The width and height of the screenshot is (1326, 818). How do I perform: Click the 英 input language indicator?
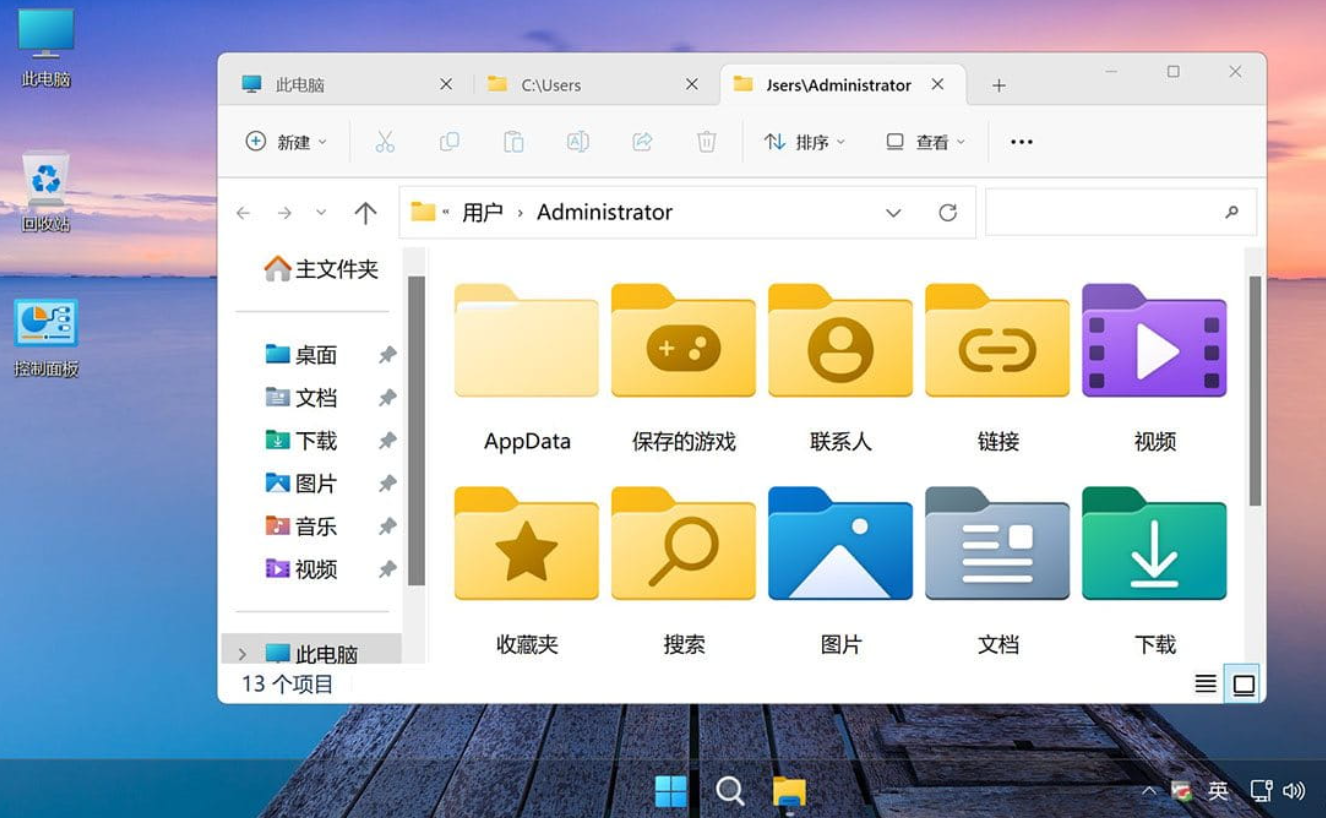(x=1217, y=791)
